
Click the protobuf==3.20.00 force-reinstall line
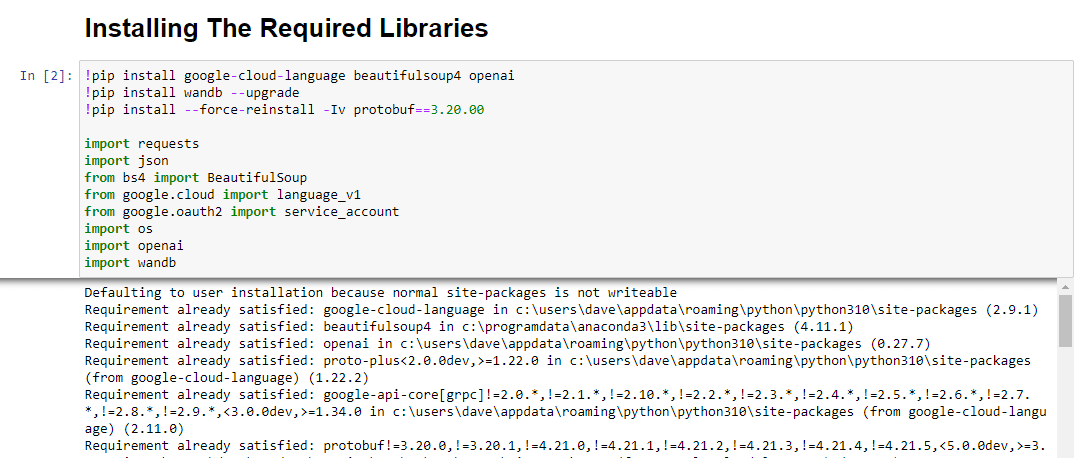point(284,110)
